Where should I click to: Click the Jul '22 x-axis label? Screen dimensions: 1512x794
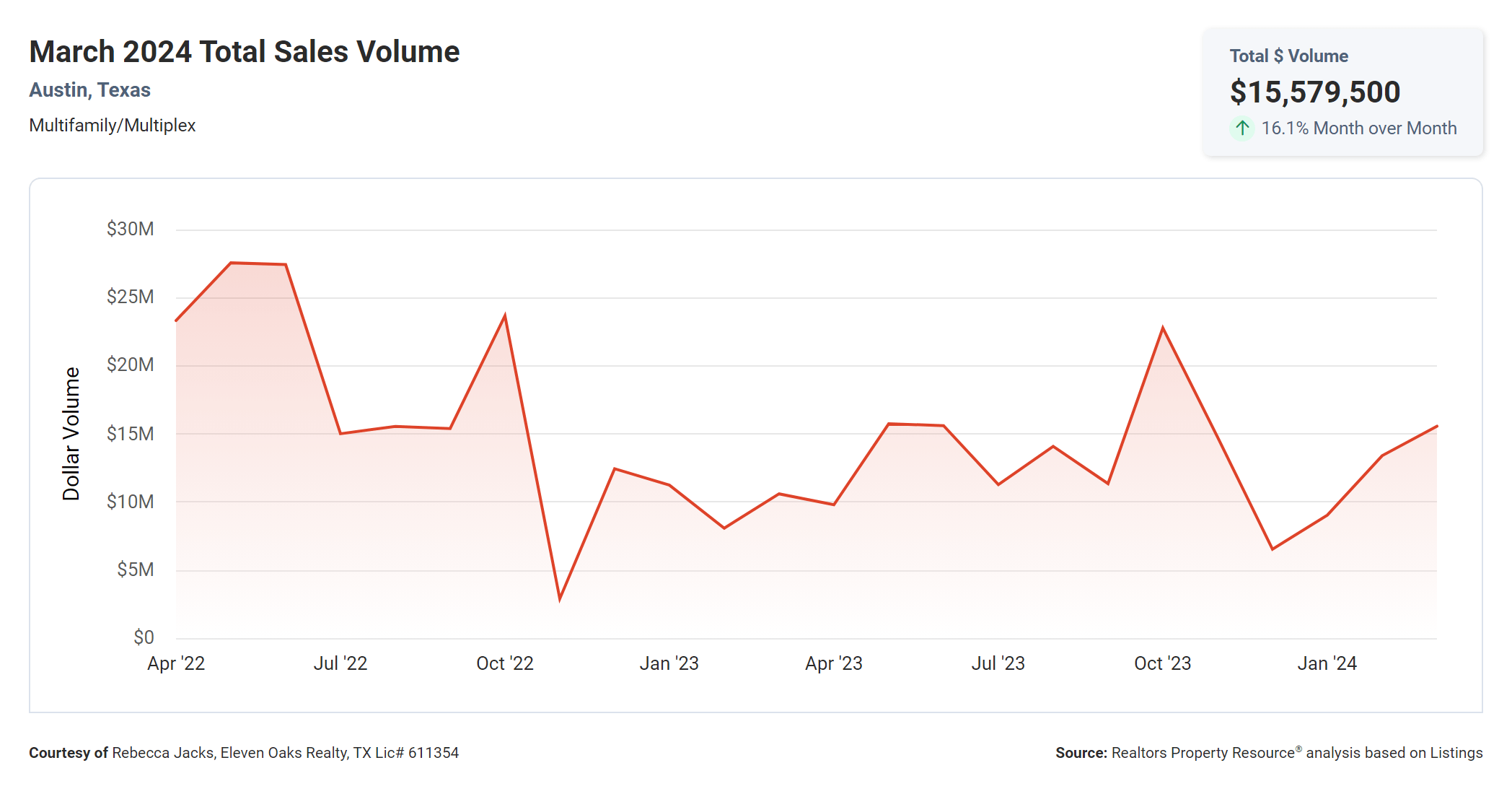(x=340, y=663)
